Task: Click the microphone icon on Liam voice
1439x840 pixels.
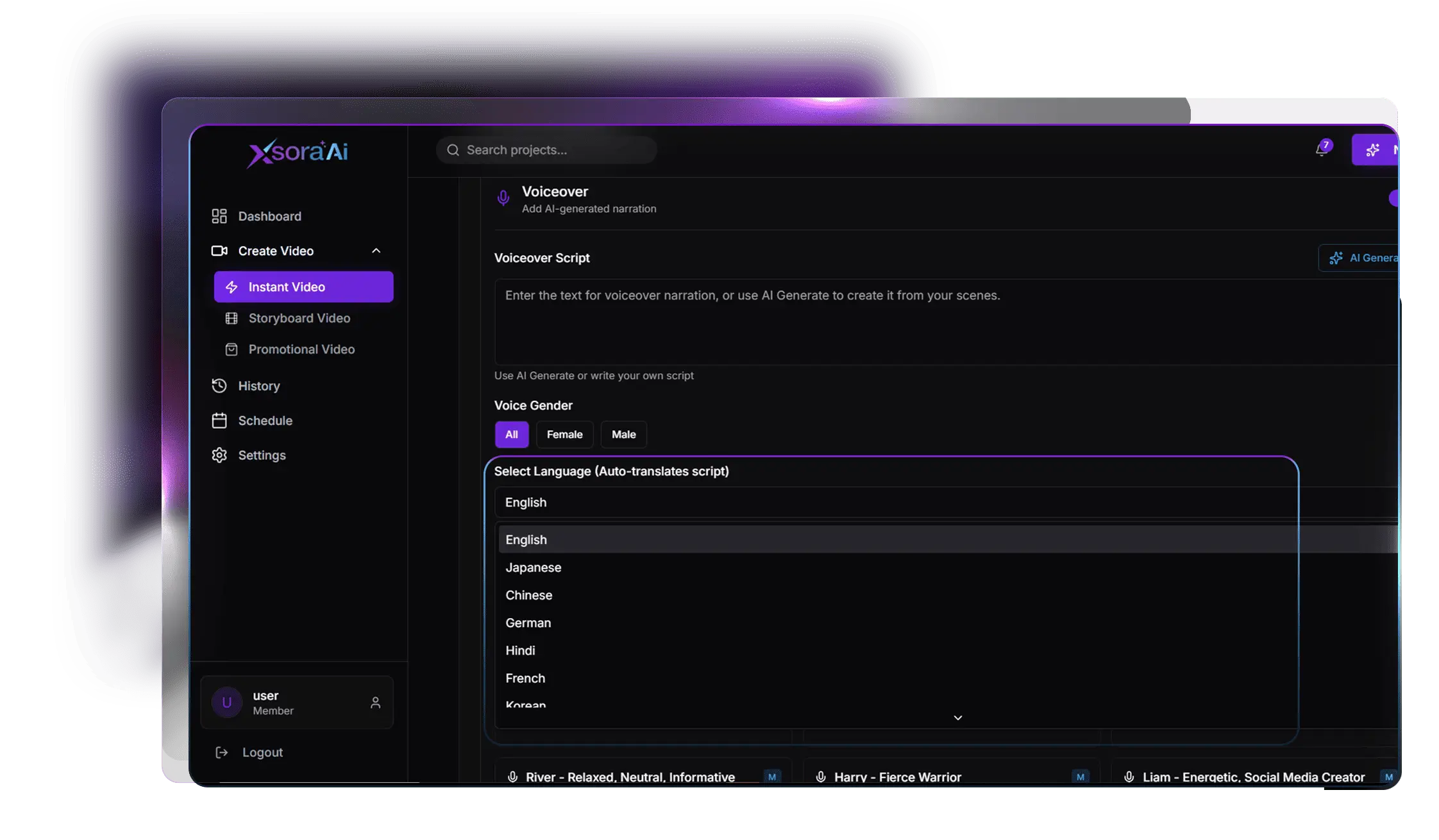Action: tap(1129, 777)
